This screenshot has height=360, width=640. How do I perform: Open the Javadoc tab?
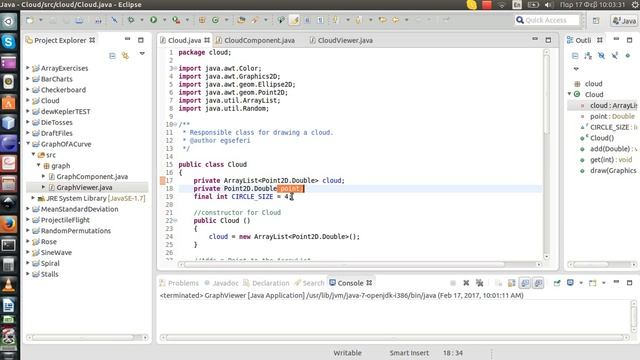point(221,283)
